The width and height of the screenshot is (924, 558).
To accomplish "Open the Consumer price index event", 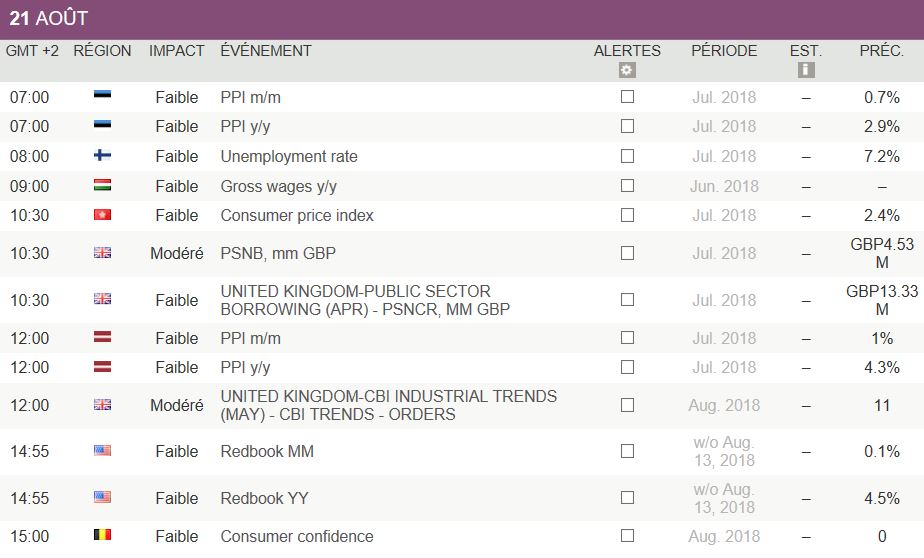I will 297,215.
